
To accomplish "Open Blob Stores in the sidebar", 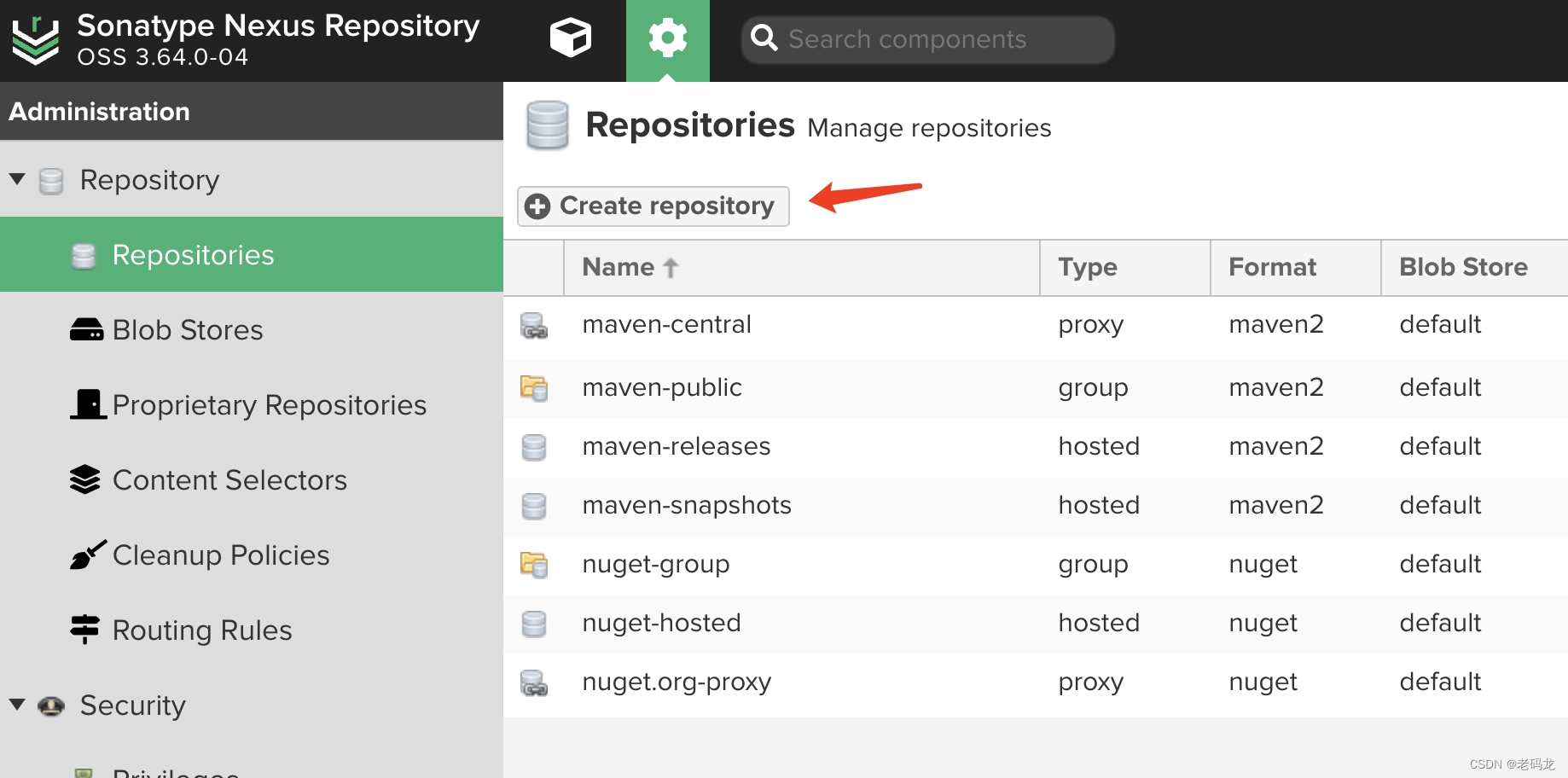I will click(x=252, y=329).
